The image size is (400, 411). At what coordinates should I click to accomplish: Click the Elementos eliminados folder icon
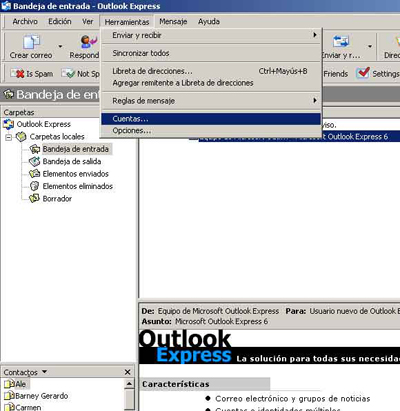[35, 186]
